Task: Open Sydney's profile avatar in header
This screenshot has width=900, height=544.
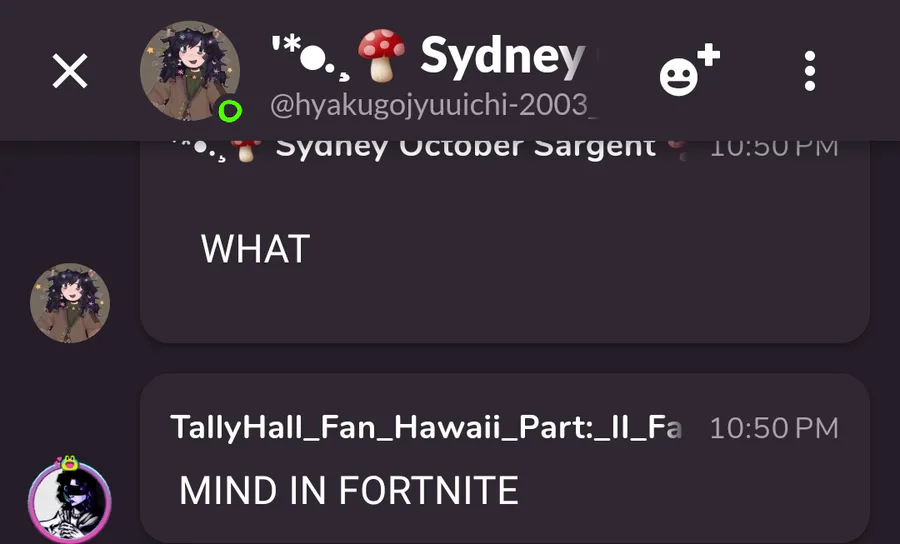Action: (x=190, y=71)
